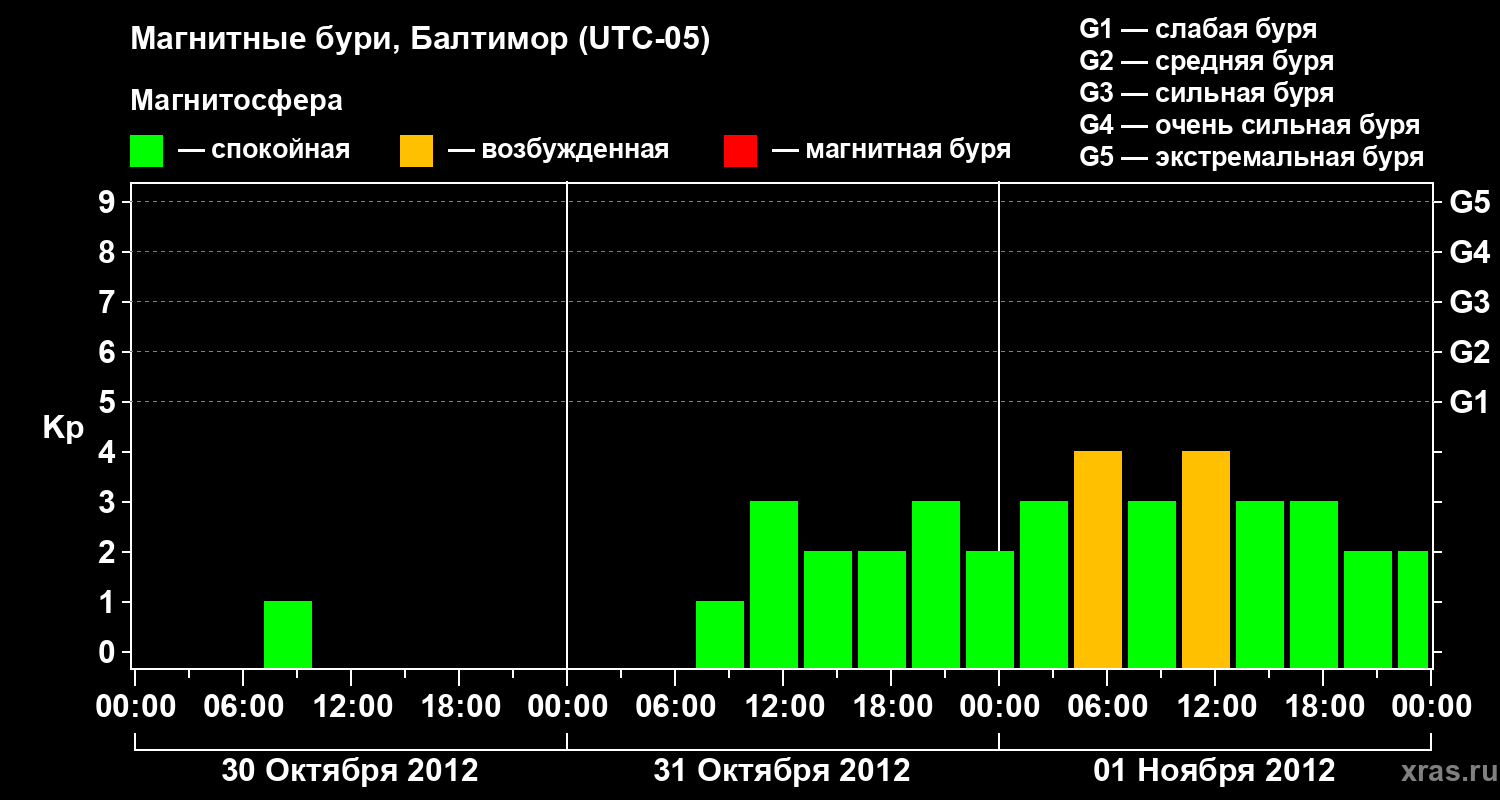Image resolution: width=1500 pixels, height=800 pixels.
Task: Click the standalone 'G1' right-axis label
Action: (x=1469, y=402)
